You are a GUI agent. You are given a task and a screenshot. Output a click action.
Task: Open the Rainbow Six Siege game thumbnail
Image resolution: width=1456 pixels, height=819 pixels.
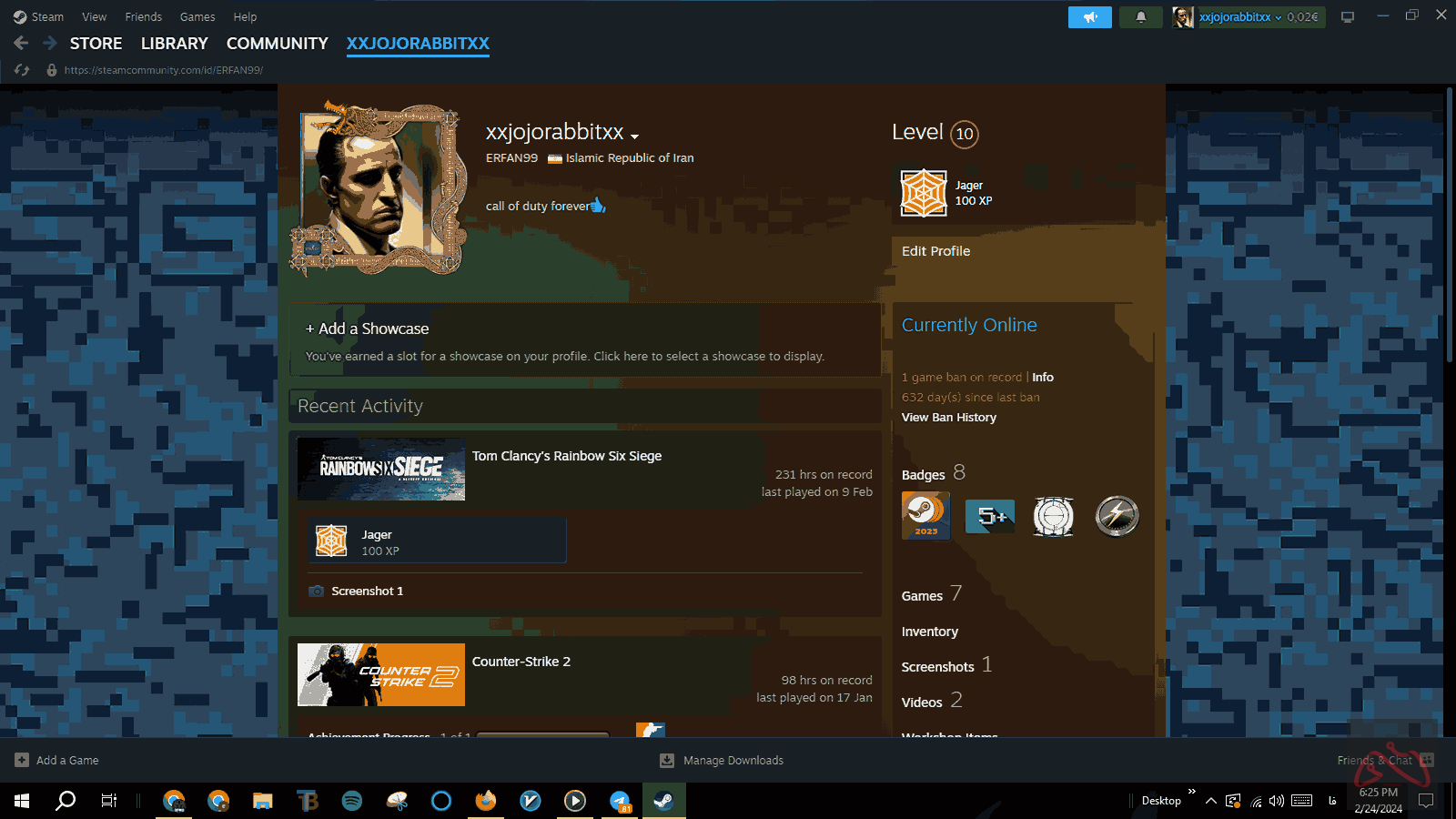click(381, 469)
